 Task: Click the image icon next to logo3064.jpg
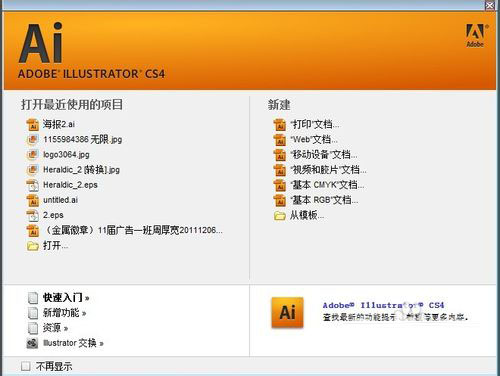click(32, 155)
